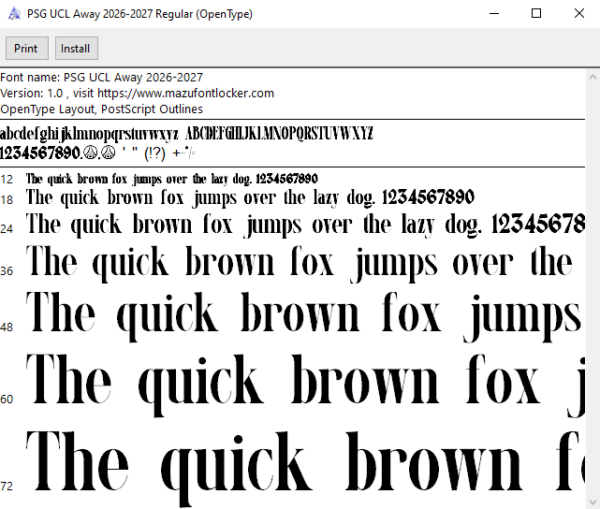Click the lowercase alphabet sample row
Image resolution: width=600 pixels, height=509 pixels.
point(89,134)
